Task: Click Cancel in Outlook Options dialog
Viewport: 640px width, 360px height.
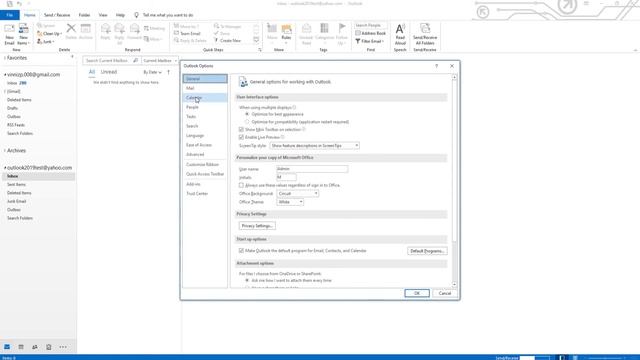Action: click(444, 293)
